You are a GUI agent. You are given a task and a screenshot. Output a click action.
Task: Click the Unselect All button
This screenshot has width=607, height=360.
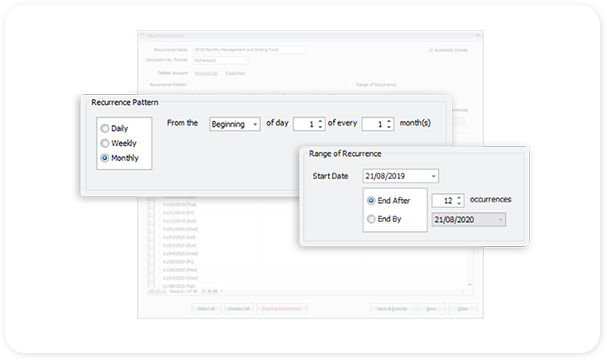tap(238, 309)
